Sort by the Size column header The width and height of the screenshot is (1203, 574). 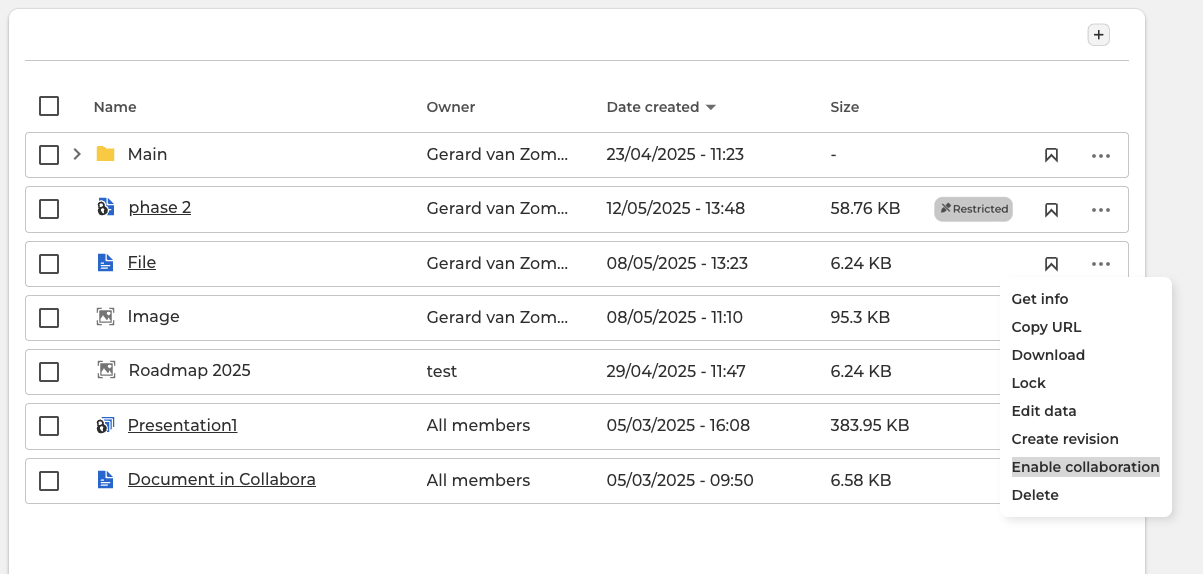tap(845, 107)
